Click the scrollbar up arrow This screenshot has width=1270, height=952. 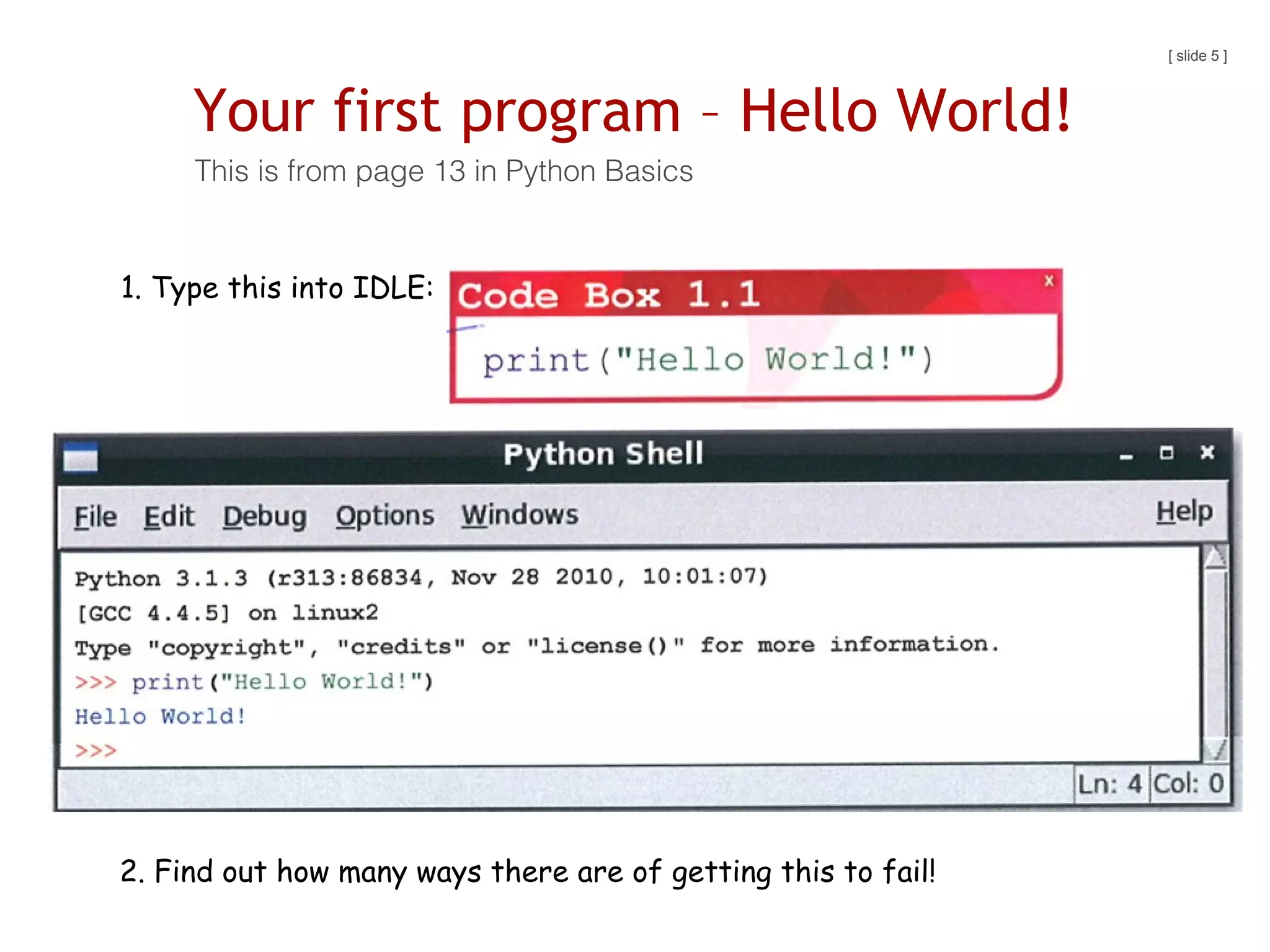pos(1215,557)
